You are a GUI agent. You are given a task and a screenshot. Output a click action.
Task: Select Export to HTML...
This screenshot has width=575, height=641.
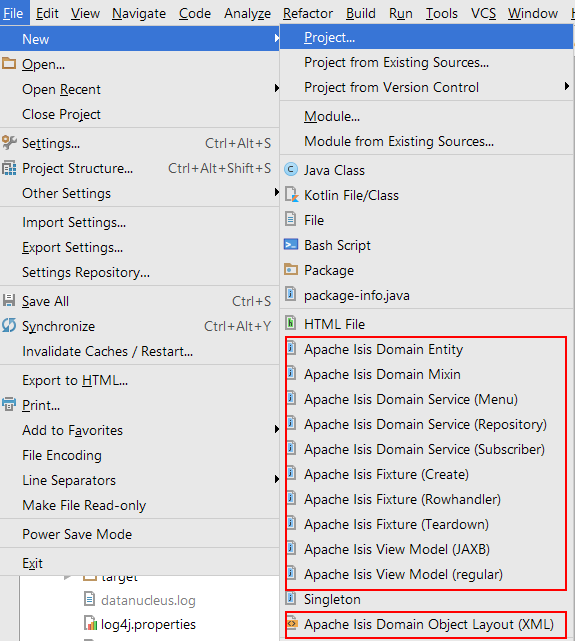coord(139,380)
